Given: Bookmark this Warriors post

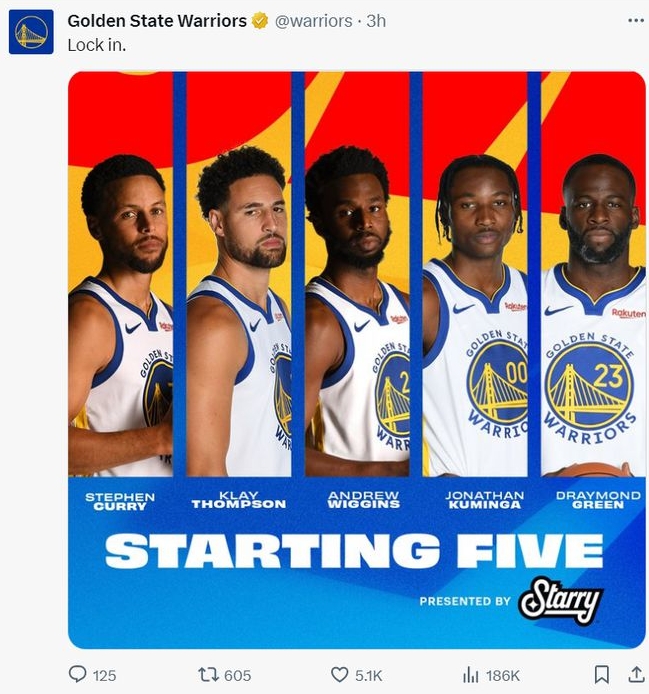Looking at the screenshot, I should coord(602,675).
